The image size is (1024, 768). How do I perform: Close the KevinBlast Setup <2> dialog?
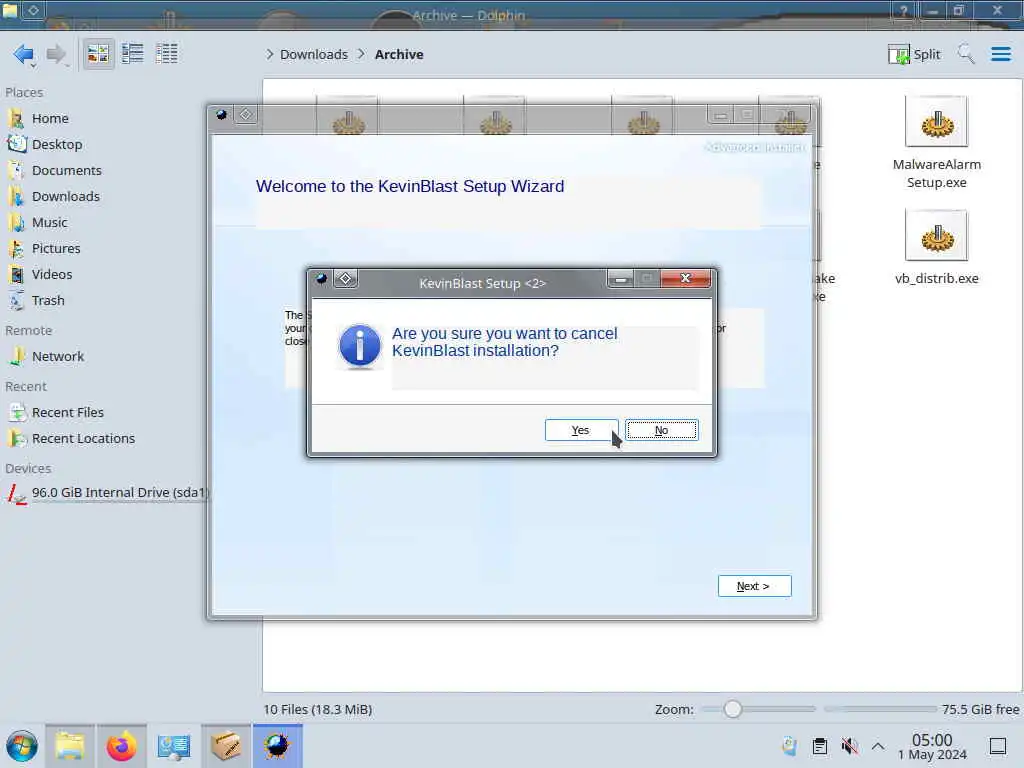click(x=685, y=279)
